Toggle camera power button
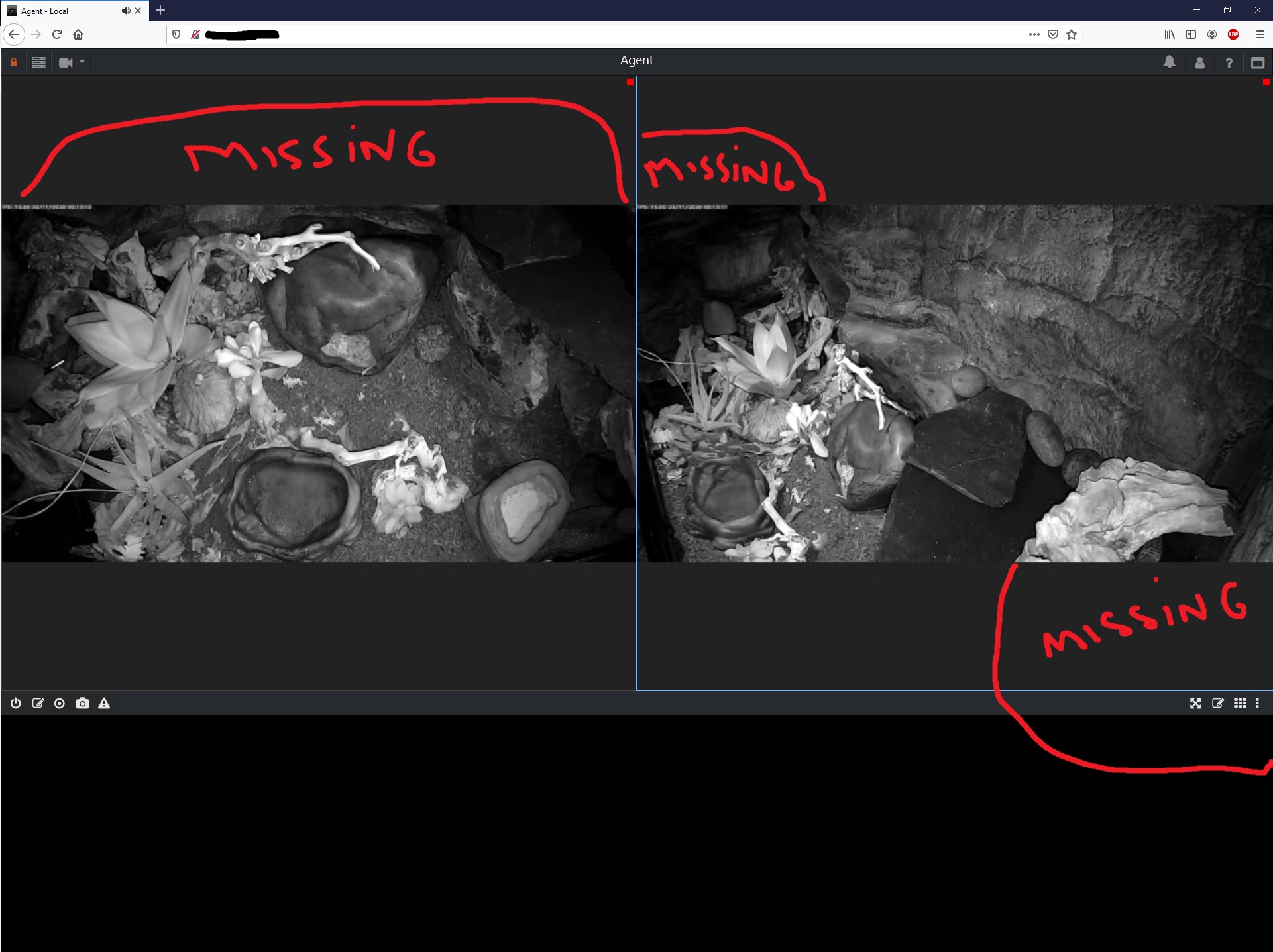 16,703
